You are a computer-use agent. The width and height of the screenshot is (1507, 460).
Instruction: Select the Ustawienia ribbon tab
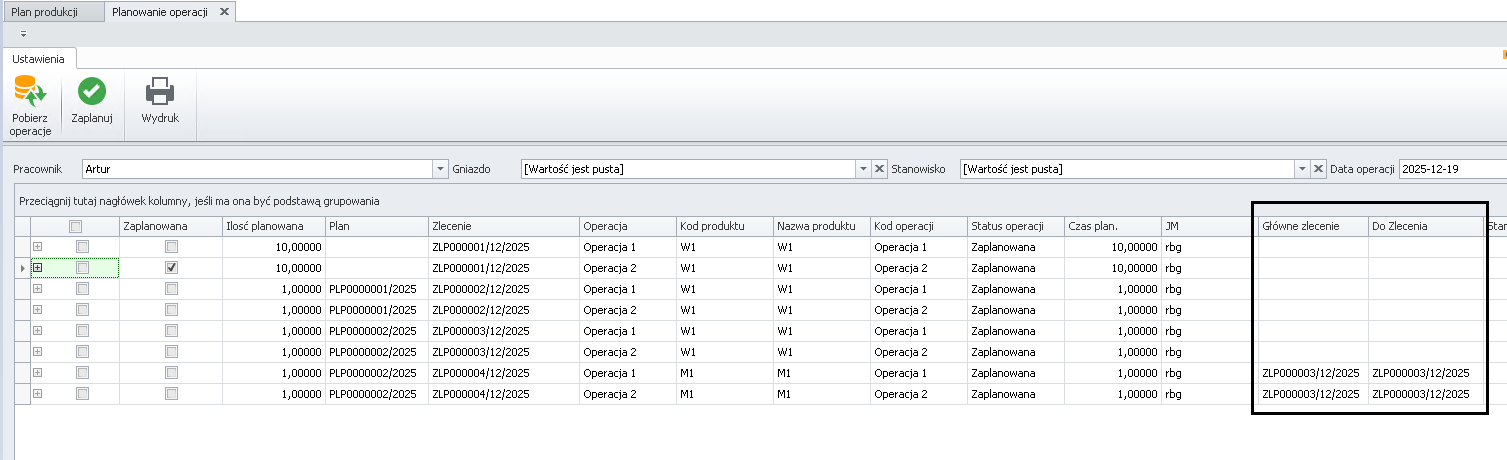(x=39, y=59)
